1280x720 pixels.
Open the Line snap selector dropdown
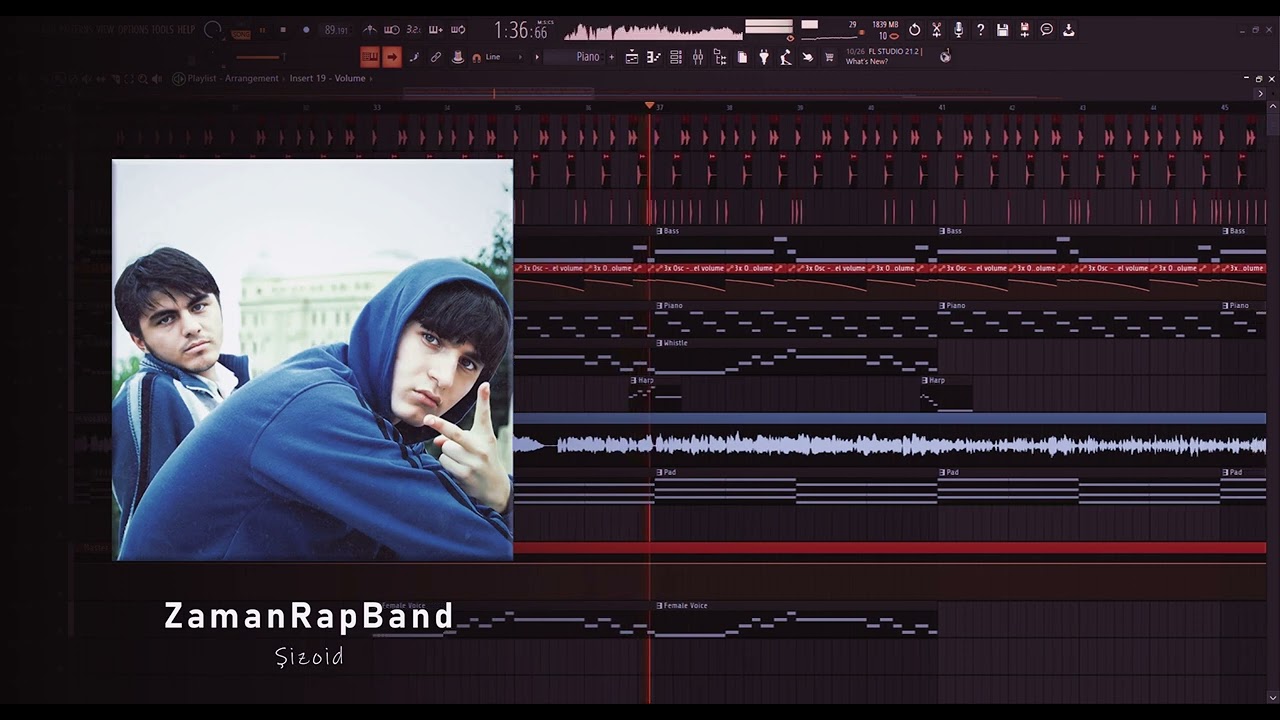[x=505, y=57]
